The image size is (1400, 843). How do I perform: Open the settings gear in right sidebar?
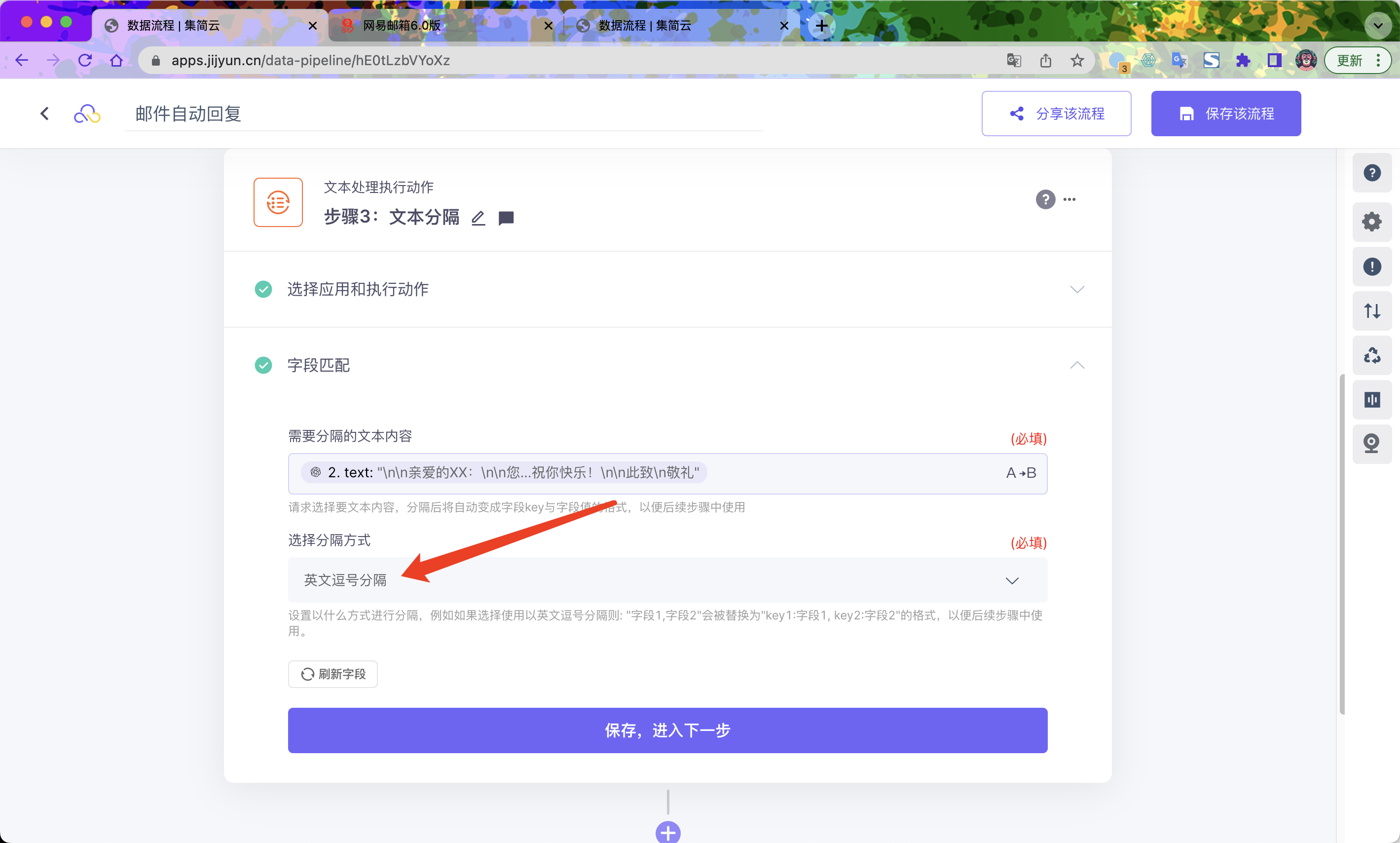click(1371, 222)
